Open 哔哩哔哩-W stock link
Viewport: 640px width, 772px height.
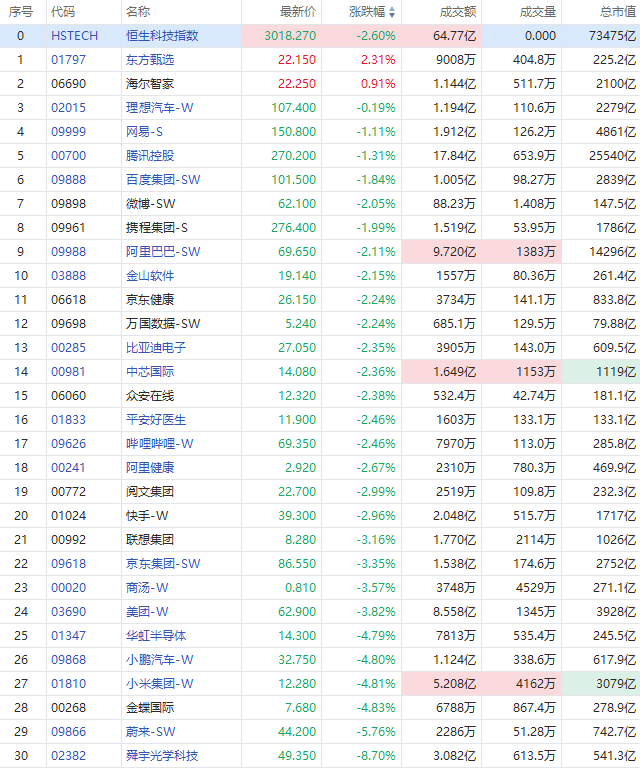(x=160, y=444)
